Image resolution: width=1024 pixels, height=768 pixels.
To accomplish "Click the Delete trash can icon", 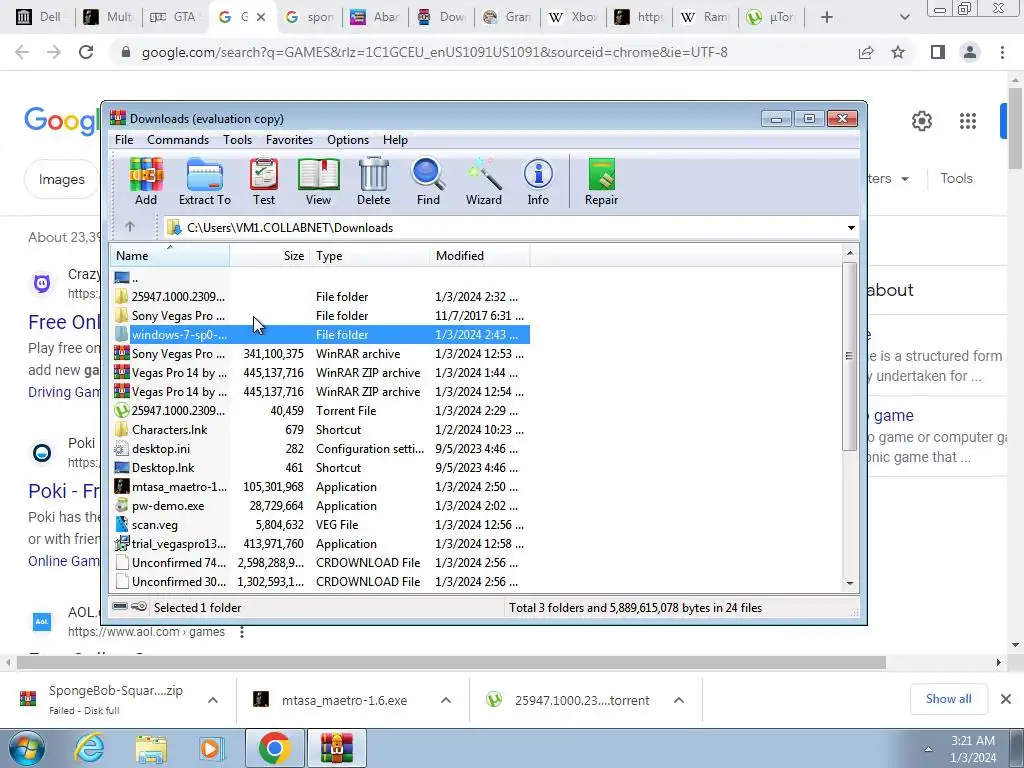I will coord(374,182).
